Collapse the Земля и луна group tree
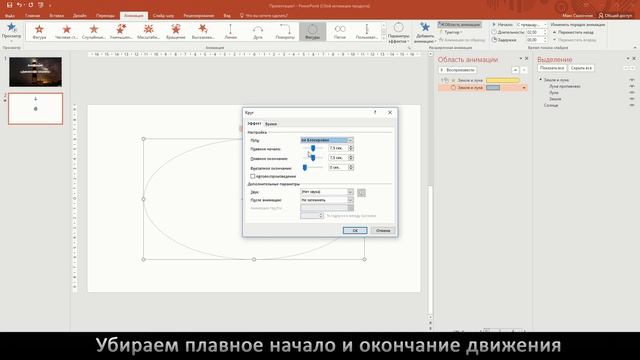640x360 pixels. [x=541, y=80]
